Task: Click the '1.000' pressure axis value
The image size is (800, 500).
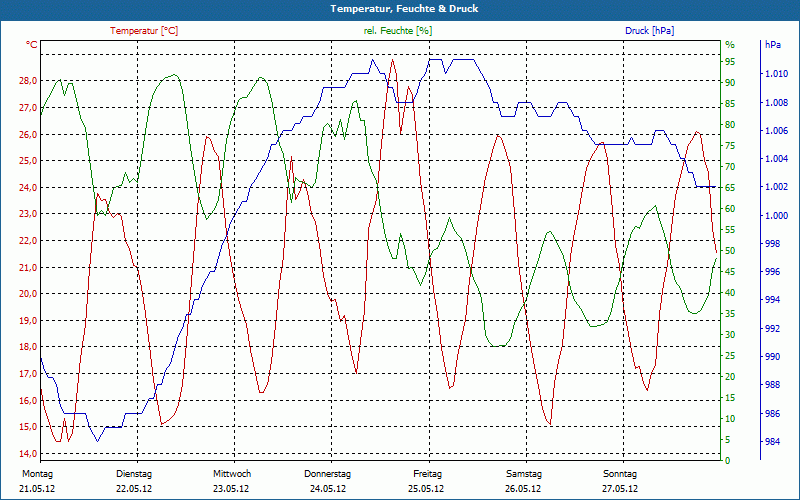Action: (776, 215)
